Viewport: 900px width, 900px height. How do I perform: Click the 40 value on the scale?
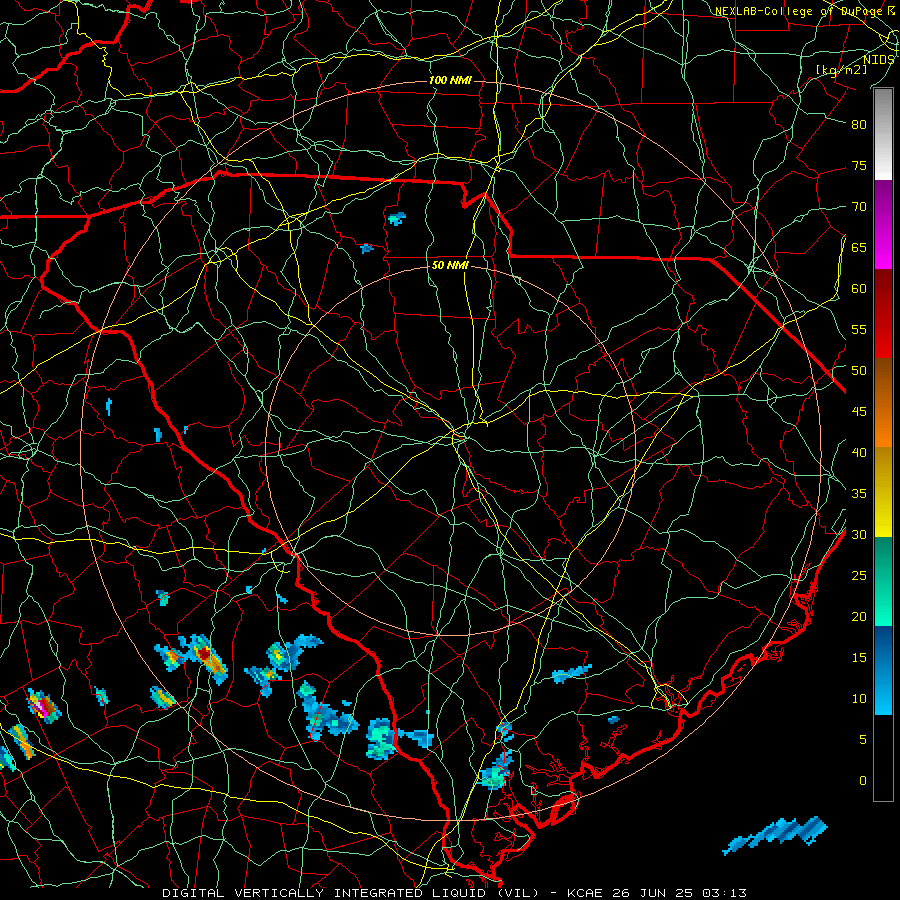tap(859, 453)
